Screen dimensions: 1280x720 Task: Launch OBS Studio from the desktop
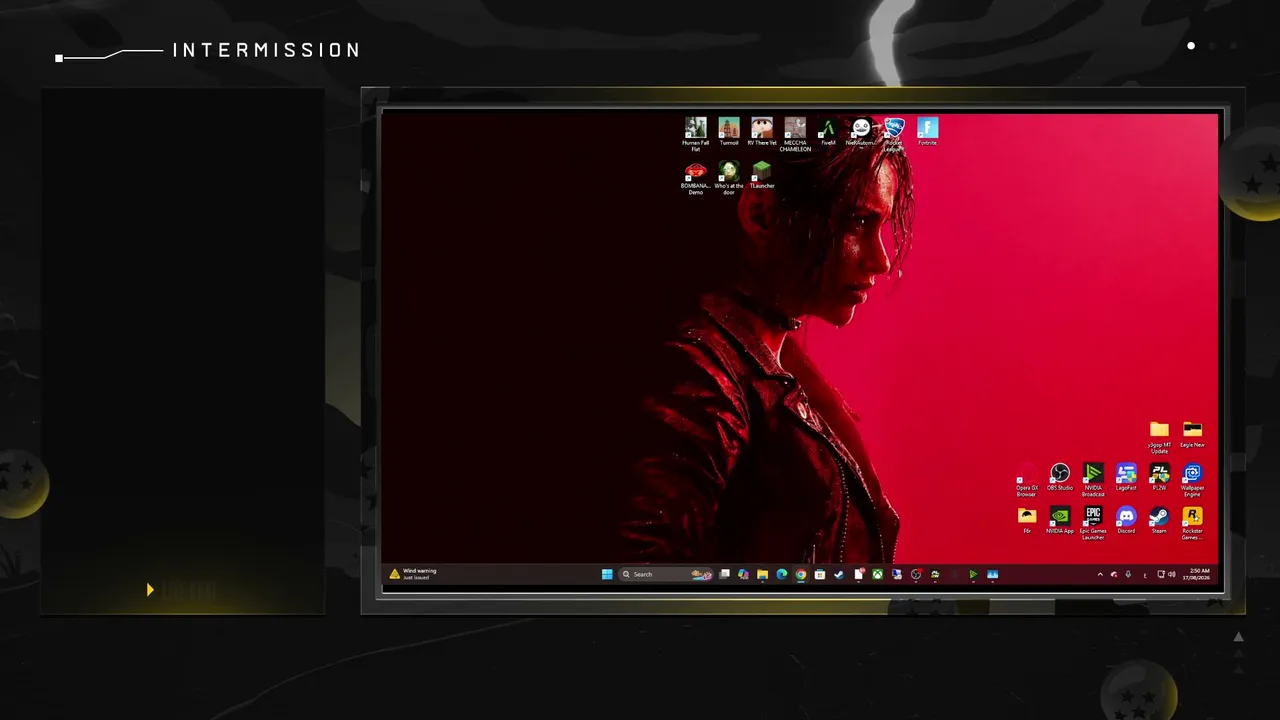1060,477
